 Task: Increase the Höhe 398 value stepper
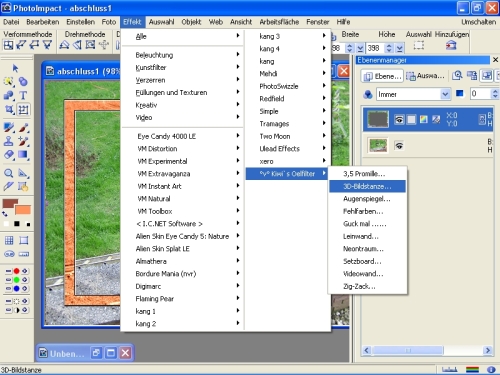click(389, 46)
